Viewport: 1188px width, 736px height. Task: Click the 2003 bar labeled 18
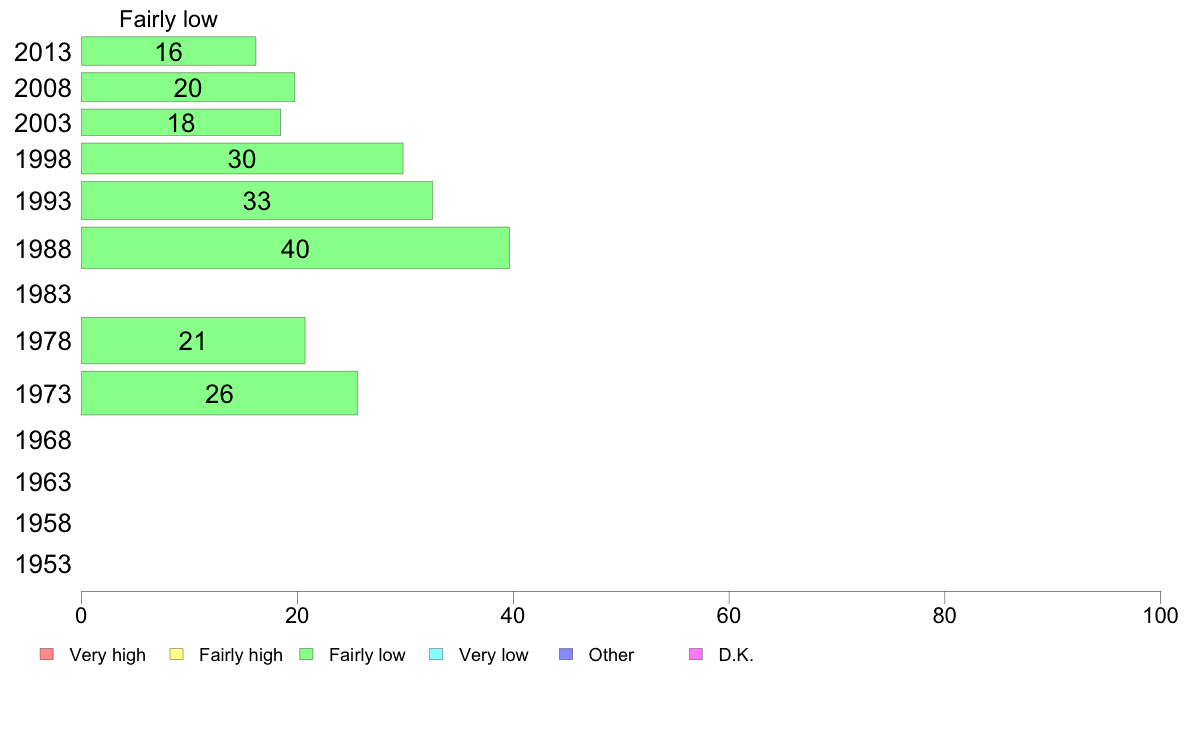point(181,122)
